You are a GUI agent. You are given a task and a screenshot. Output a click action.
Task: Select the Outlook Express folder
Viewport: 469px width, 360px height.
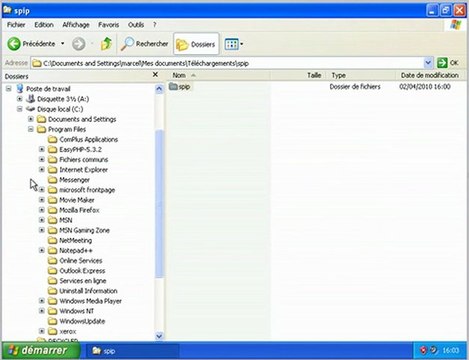click(x=76, y=271)
